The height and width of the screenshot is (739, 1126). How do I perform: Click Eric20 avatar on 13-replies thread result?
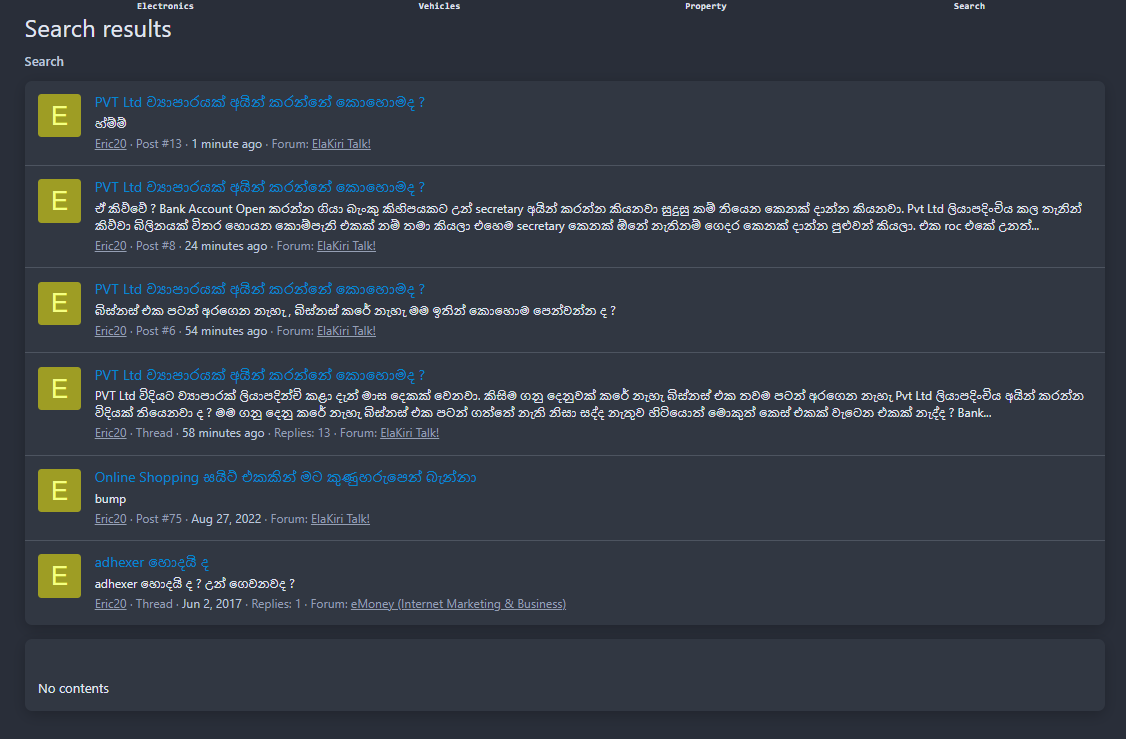click(59, 389)
